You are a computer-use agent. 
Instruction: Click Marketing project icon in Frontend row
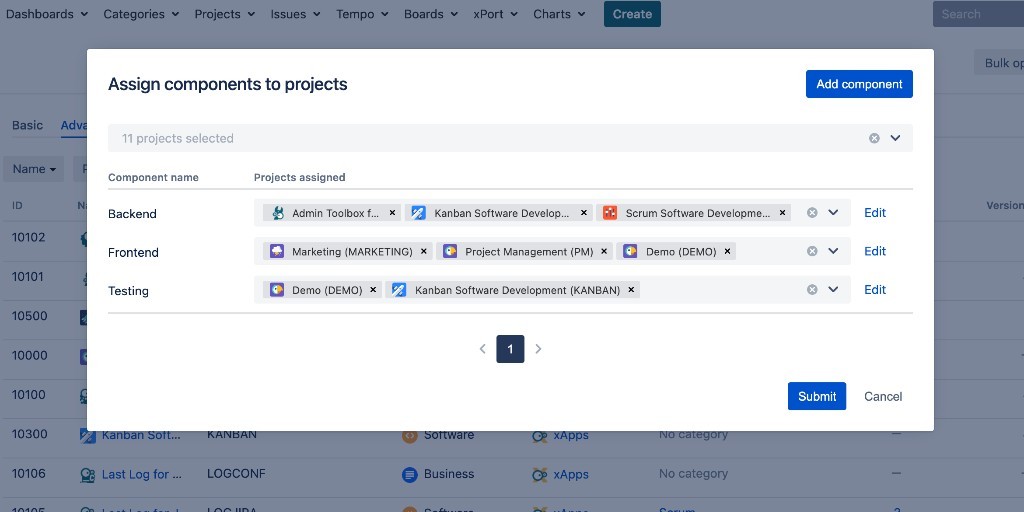pyautogui.click(x=277, y=251)
